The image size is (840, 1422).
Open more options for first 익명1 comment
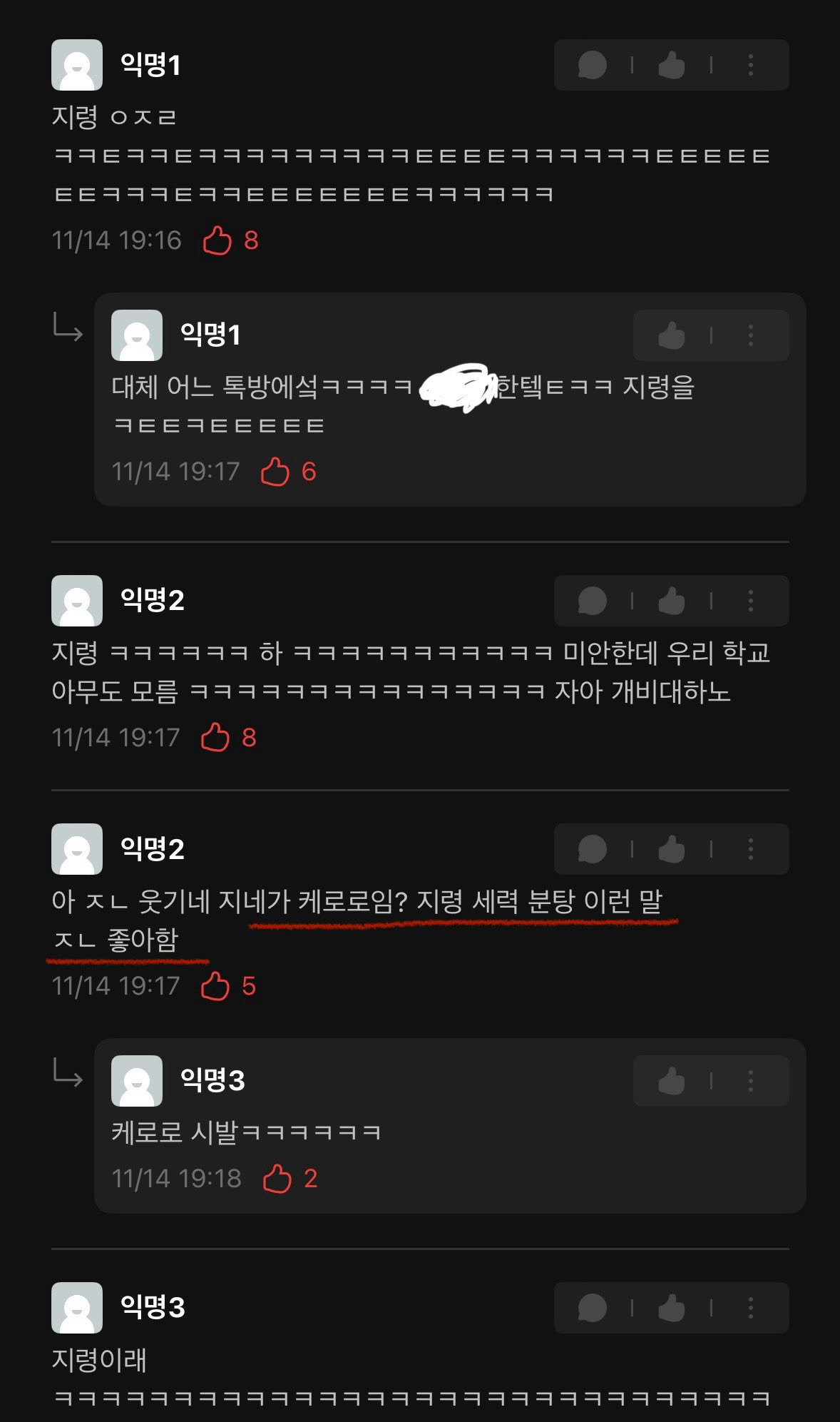750,65
